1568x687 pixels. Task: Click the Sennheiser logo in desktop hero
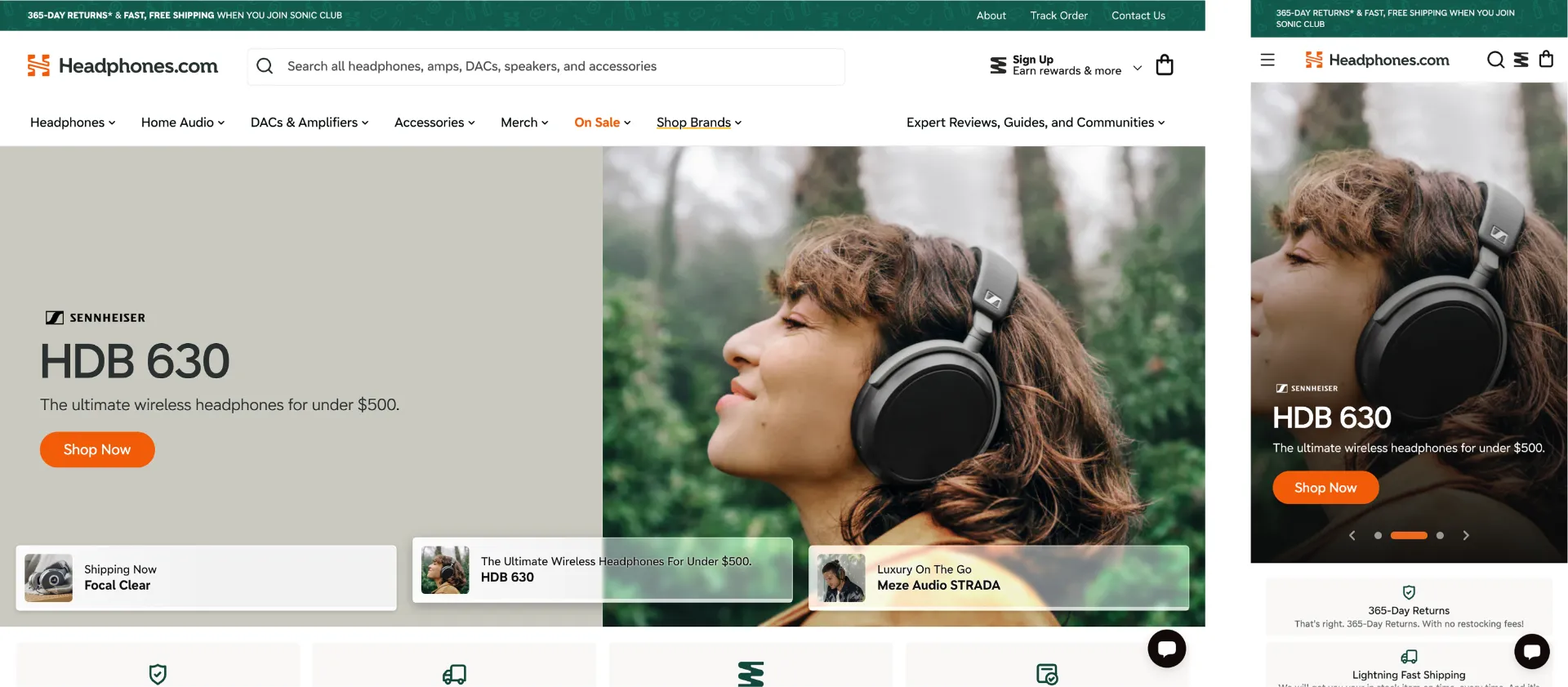[x=96, y=318]
